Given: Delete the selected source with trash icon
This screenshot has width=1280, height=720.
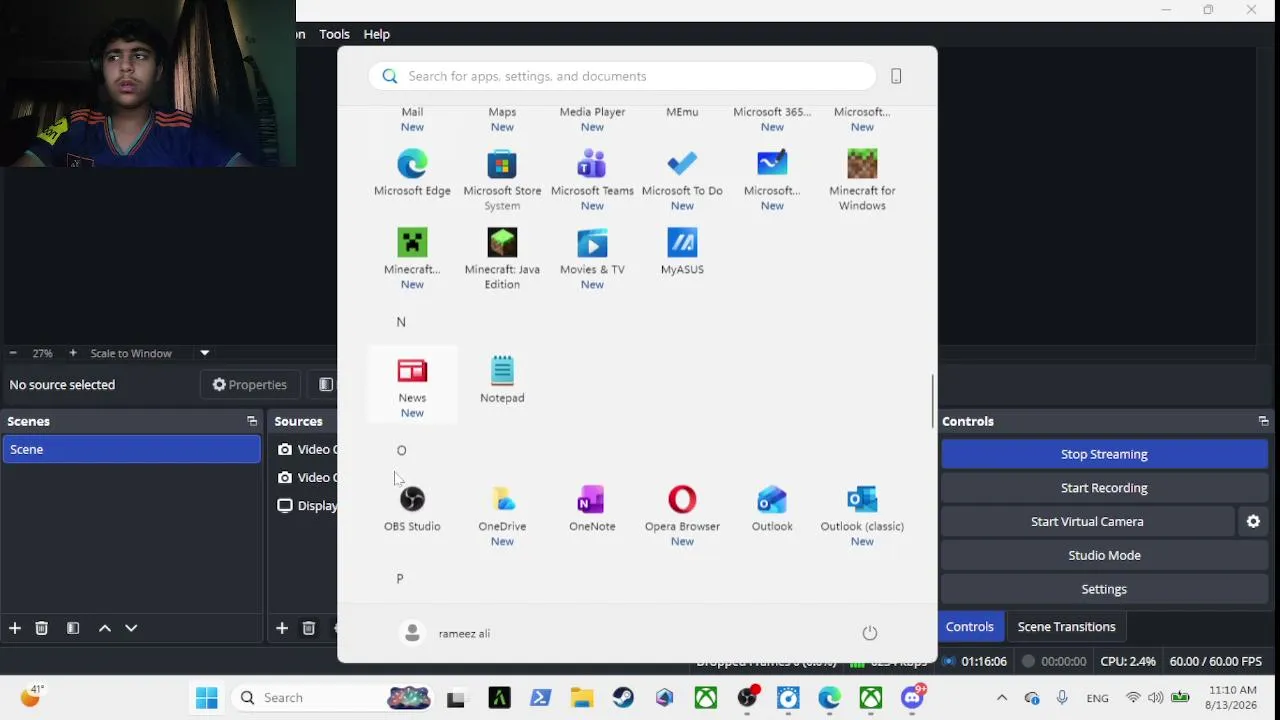Looking at the screenshot, I should pos(308,628).
